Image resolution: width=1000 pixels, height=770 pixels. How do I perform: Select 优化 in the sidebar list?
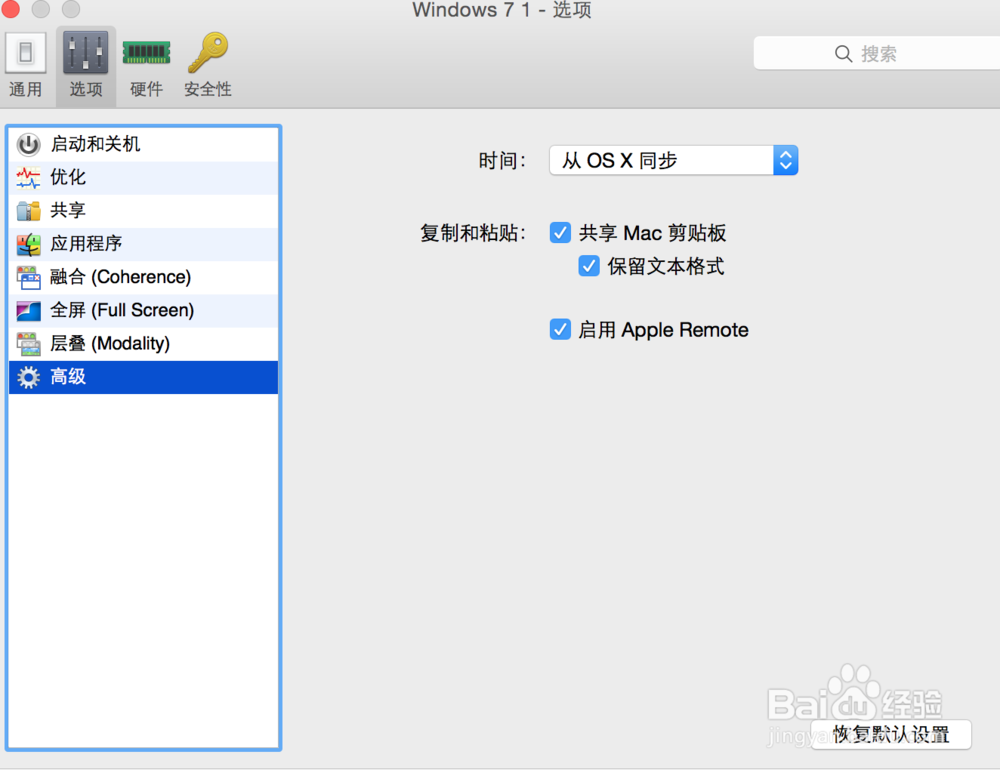(x=143, y=178)
